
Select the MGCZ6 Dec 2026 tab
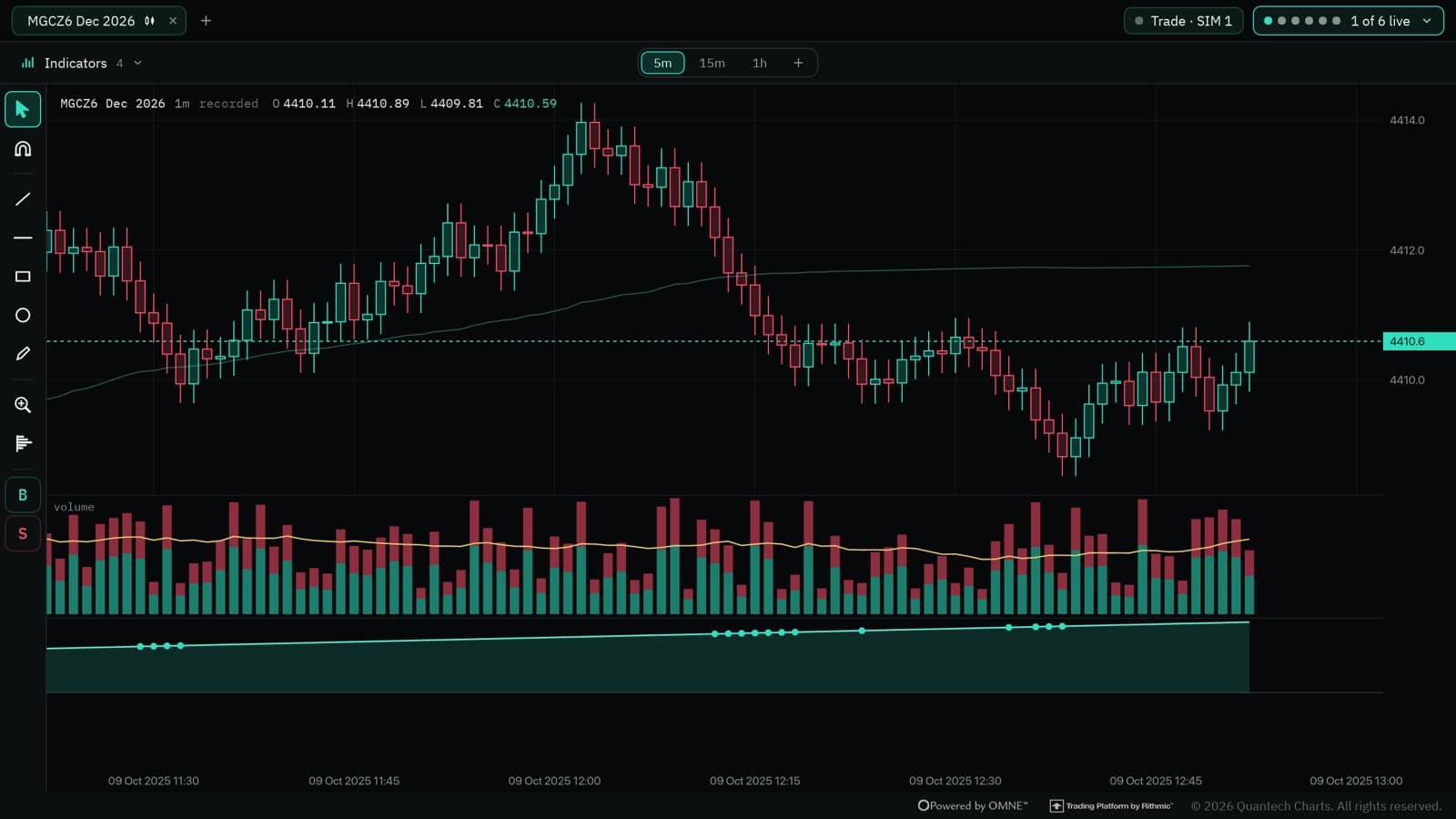click(x=98, y=21)
